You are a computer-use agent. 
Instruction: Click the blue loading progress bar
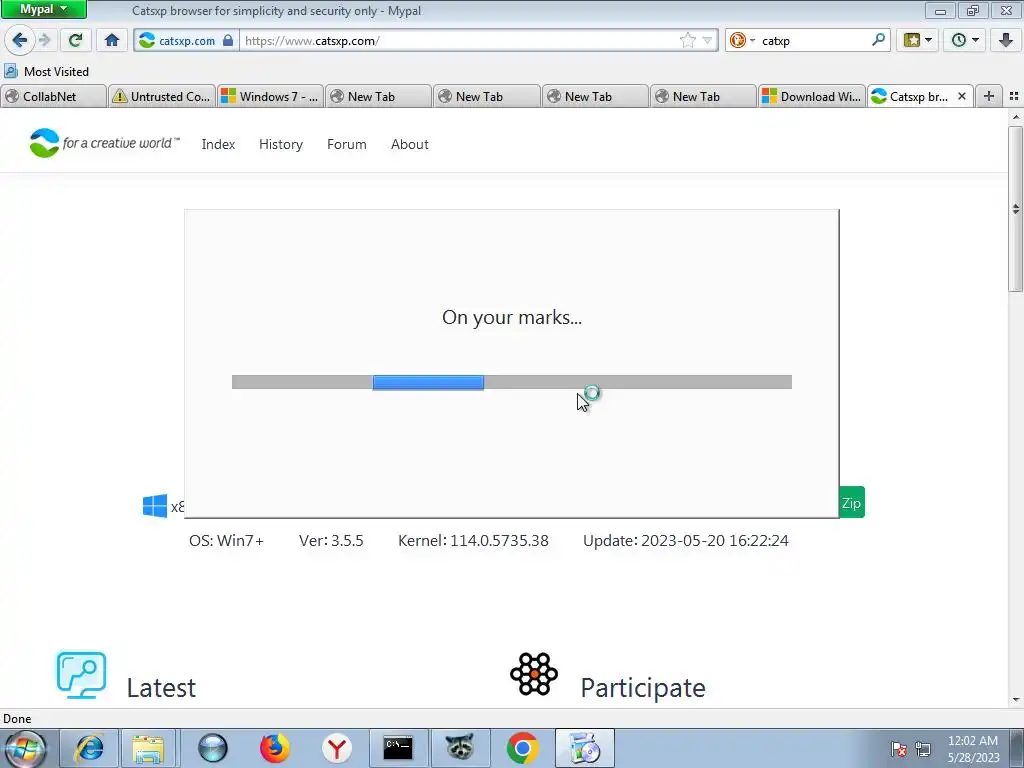(x=428, y=383)
